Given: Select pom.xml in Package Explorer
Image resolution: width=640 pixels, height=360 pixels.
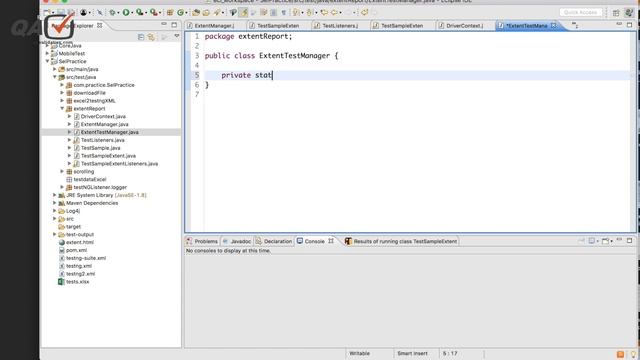Looking at the screenshot, I should (x=76, y=250).
